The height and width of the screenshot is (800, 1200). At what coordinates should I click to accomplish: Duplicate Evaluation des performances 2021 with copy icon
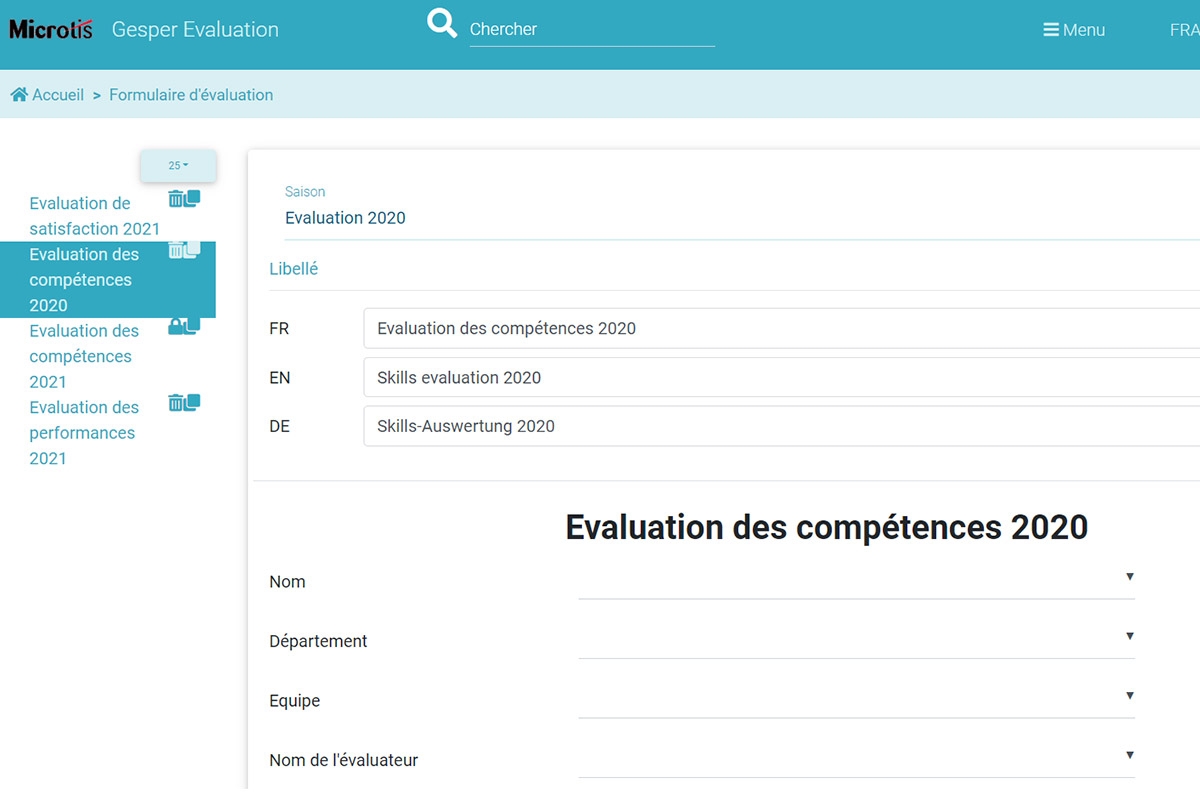coord(192,402)
